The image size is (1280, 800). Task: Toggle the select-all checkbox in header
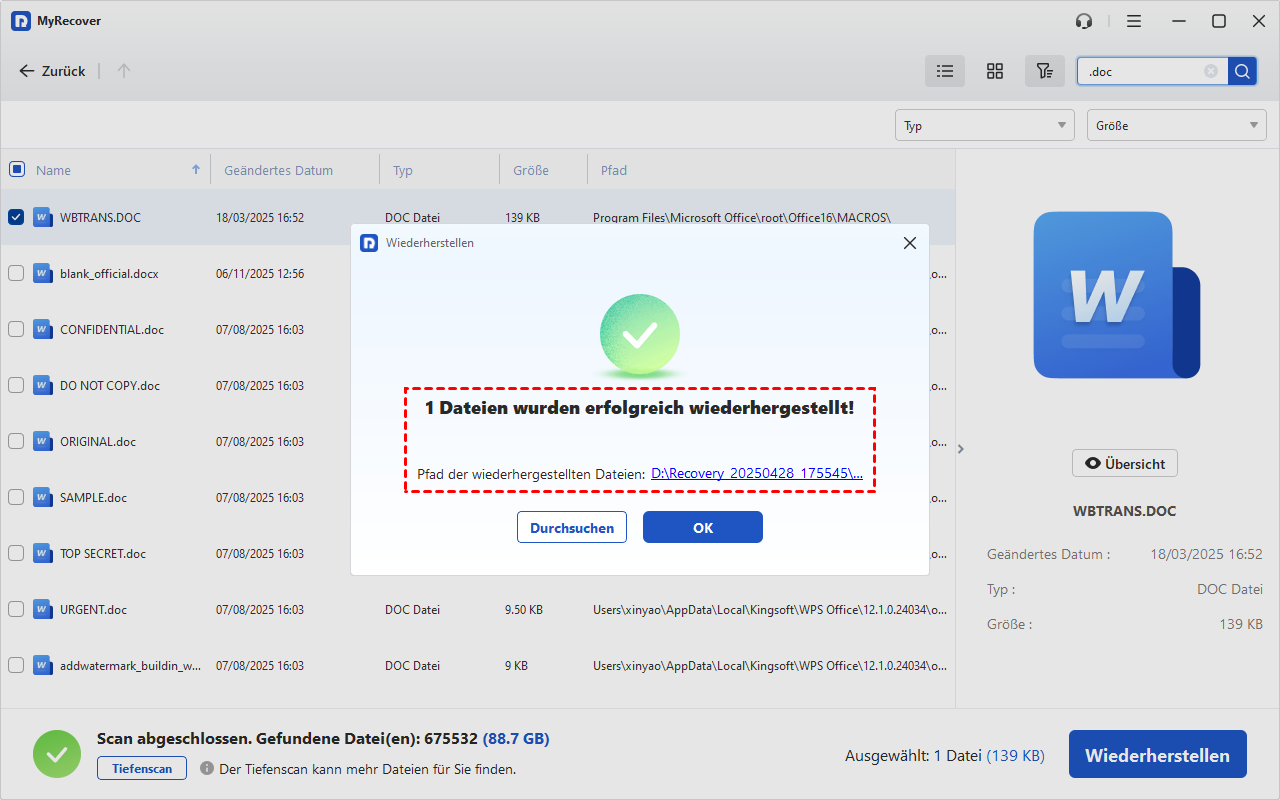(17, 170)
